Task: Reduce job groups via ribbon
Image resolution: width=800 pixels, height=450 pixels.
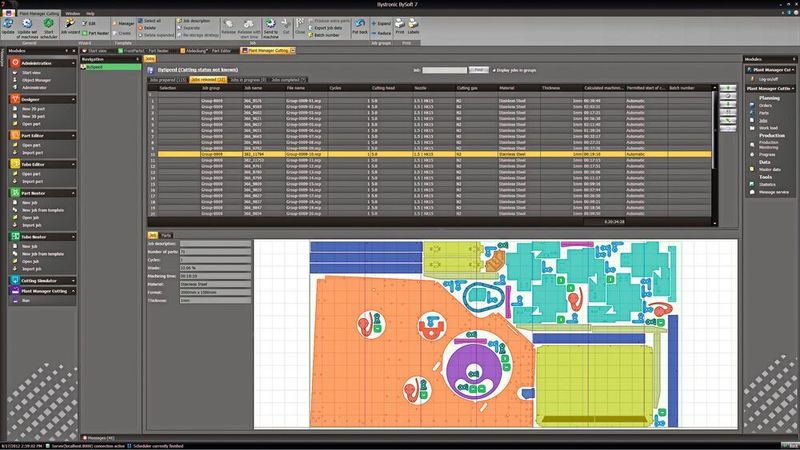Action: tap(381, 33)
